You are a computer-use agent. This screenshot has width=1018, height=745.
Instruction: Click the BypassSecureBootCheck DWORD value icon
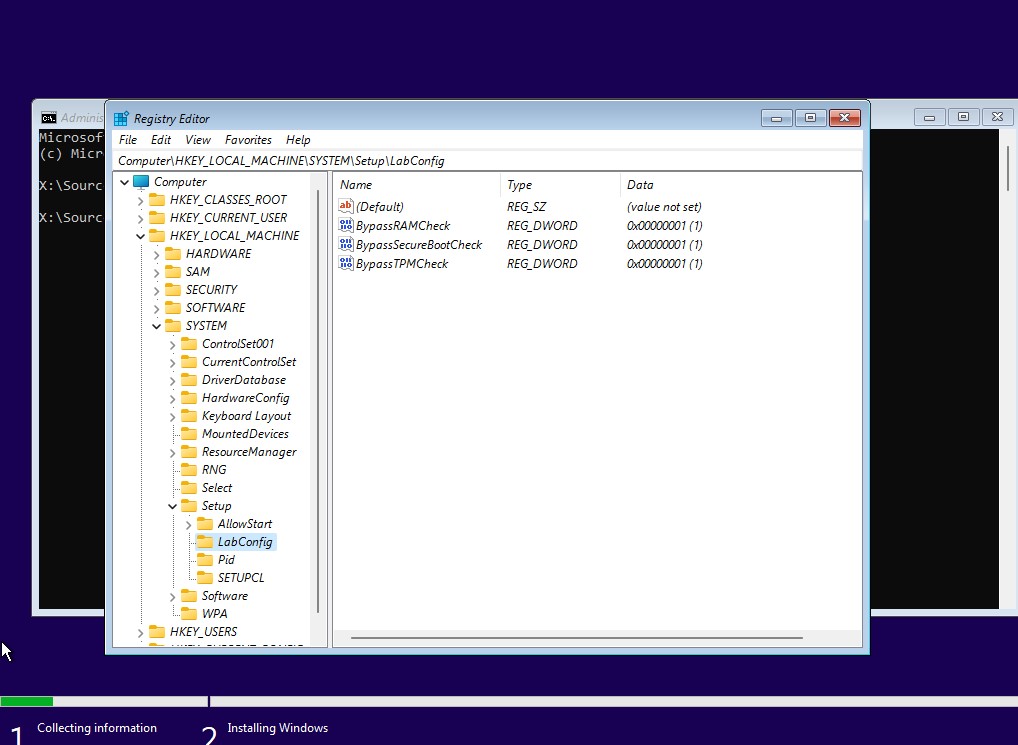(346, 244)
